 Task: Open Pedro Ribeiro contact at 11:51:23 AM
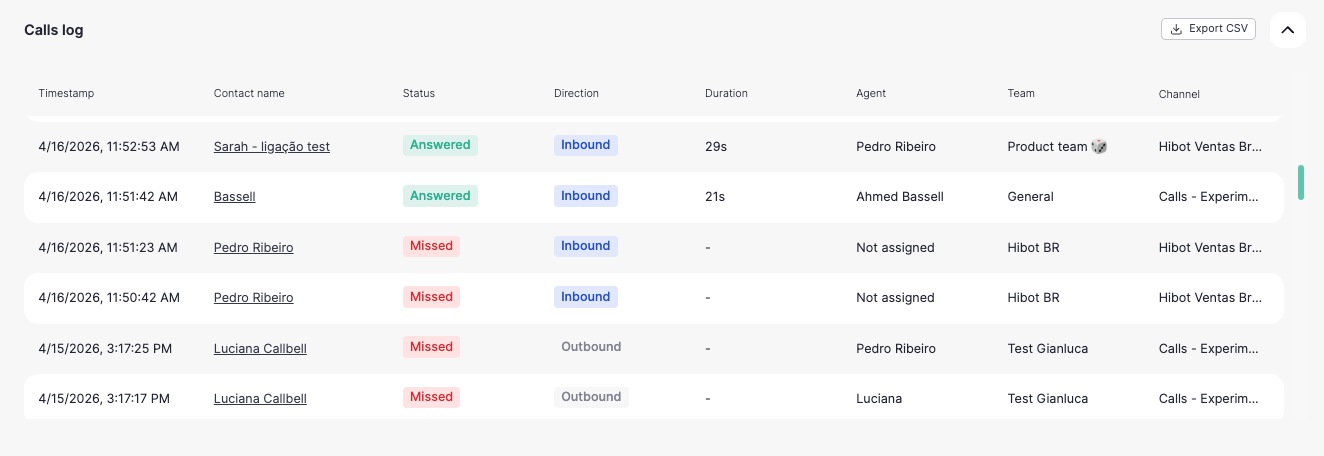point(254,247)
